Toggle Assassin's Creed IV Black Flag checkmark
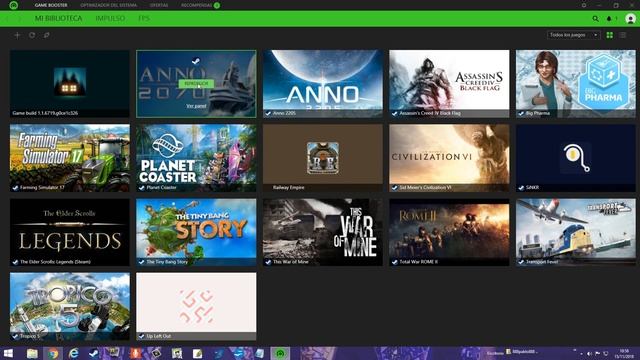This screenshot has width=640, height=360. (395, 113)
